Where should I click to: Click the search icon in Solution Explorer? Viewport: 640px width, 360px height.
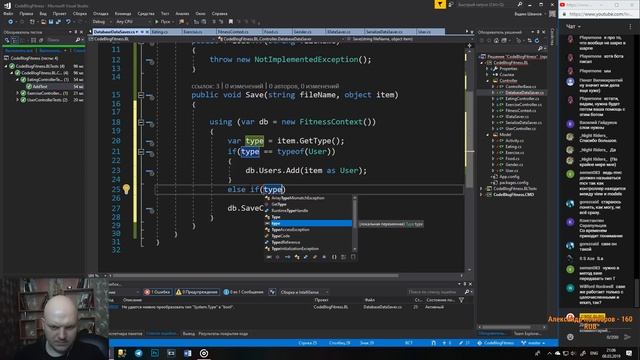coord(540,49)
